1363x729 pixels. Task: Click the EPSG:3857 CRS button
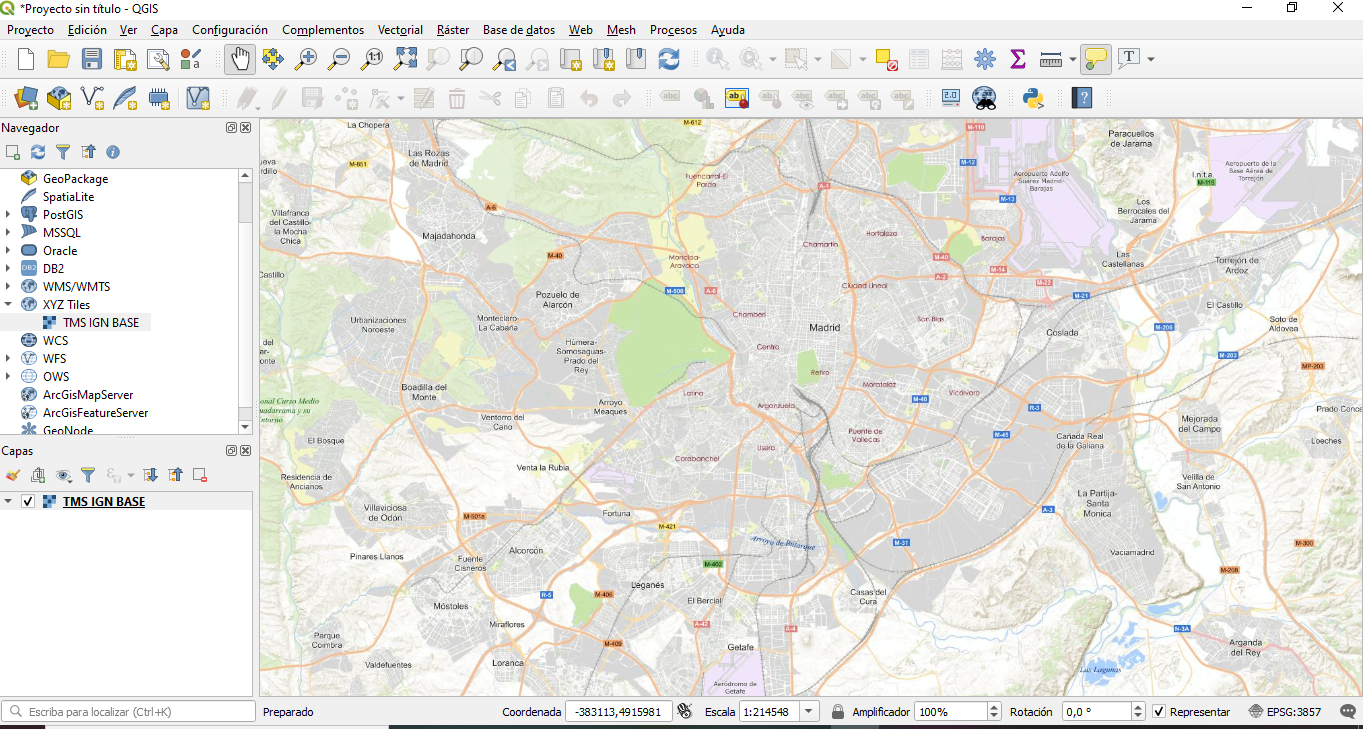(1285, 712)
